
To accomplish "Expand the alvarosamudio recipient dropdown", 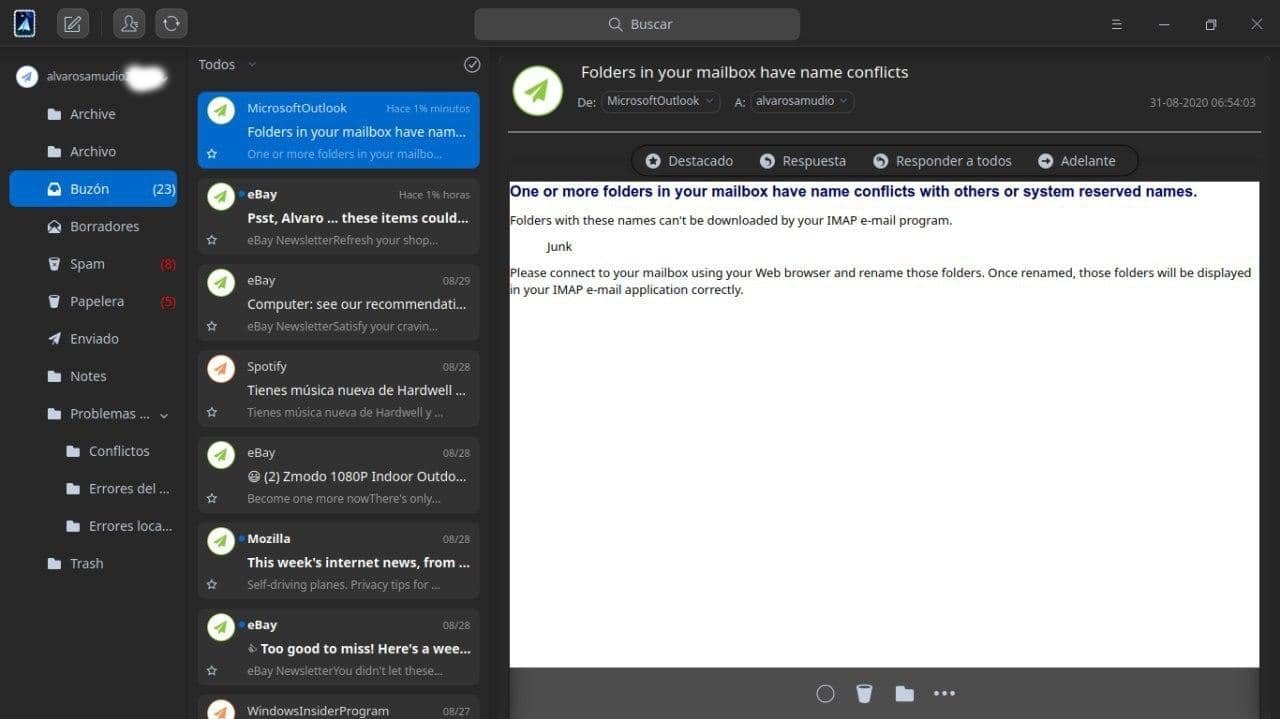I will 802,101.
